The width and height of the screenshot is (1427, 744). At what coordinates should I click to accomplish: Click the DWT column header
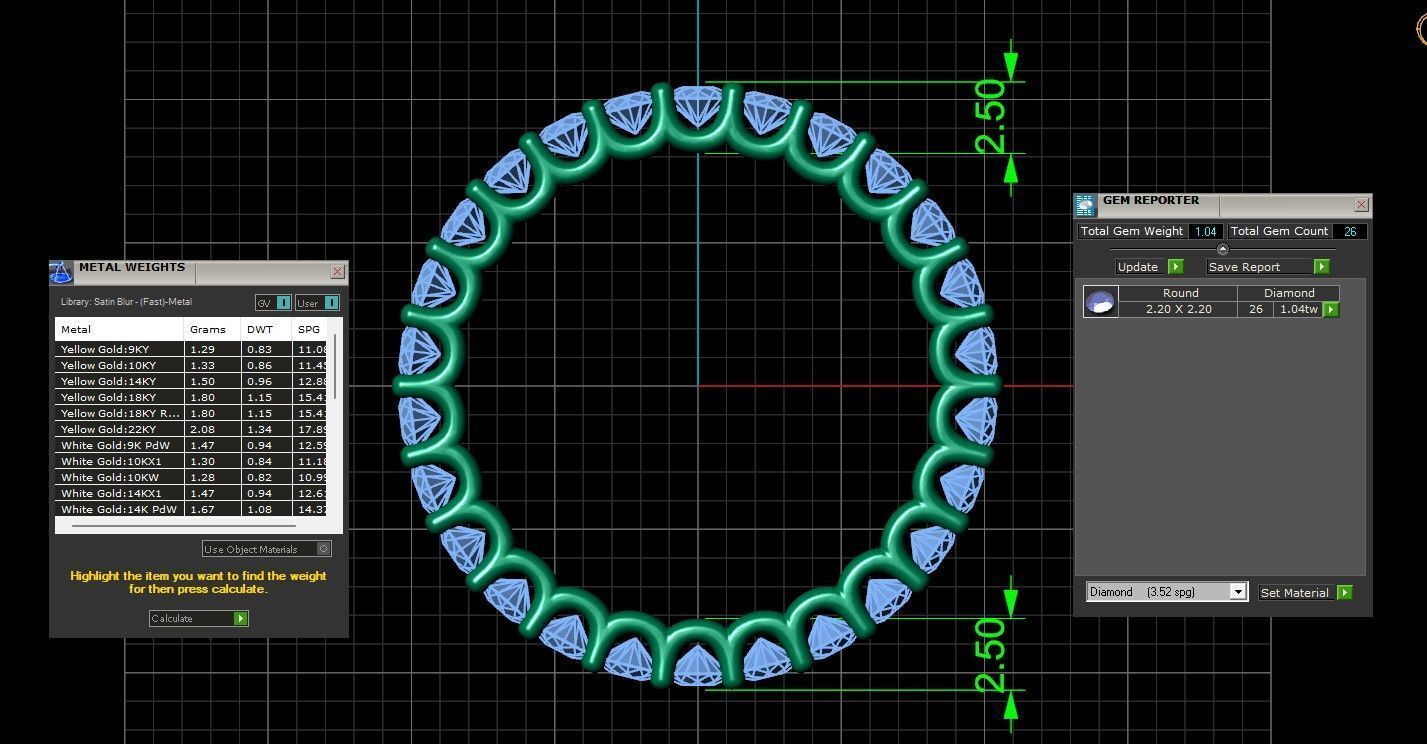[x=267, y=329]
